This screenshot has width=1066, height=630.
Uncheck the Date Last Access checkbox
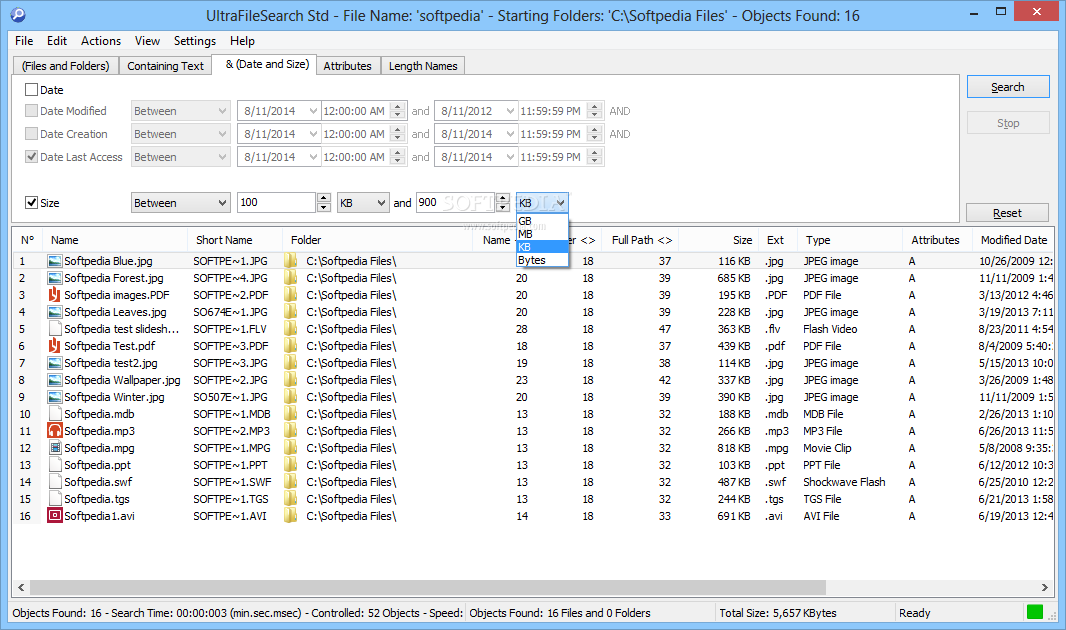pyautogui.click(x=31, y=157)
